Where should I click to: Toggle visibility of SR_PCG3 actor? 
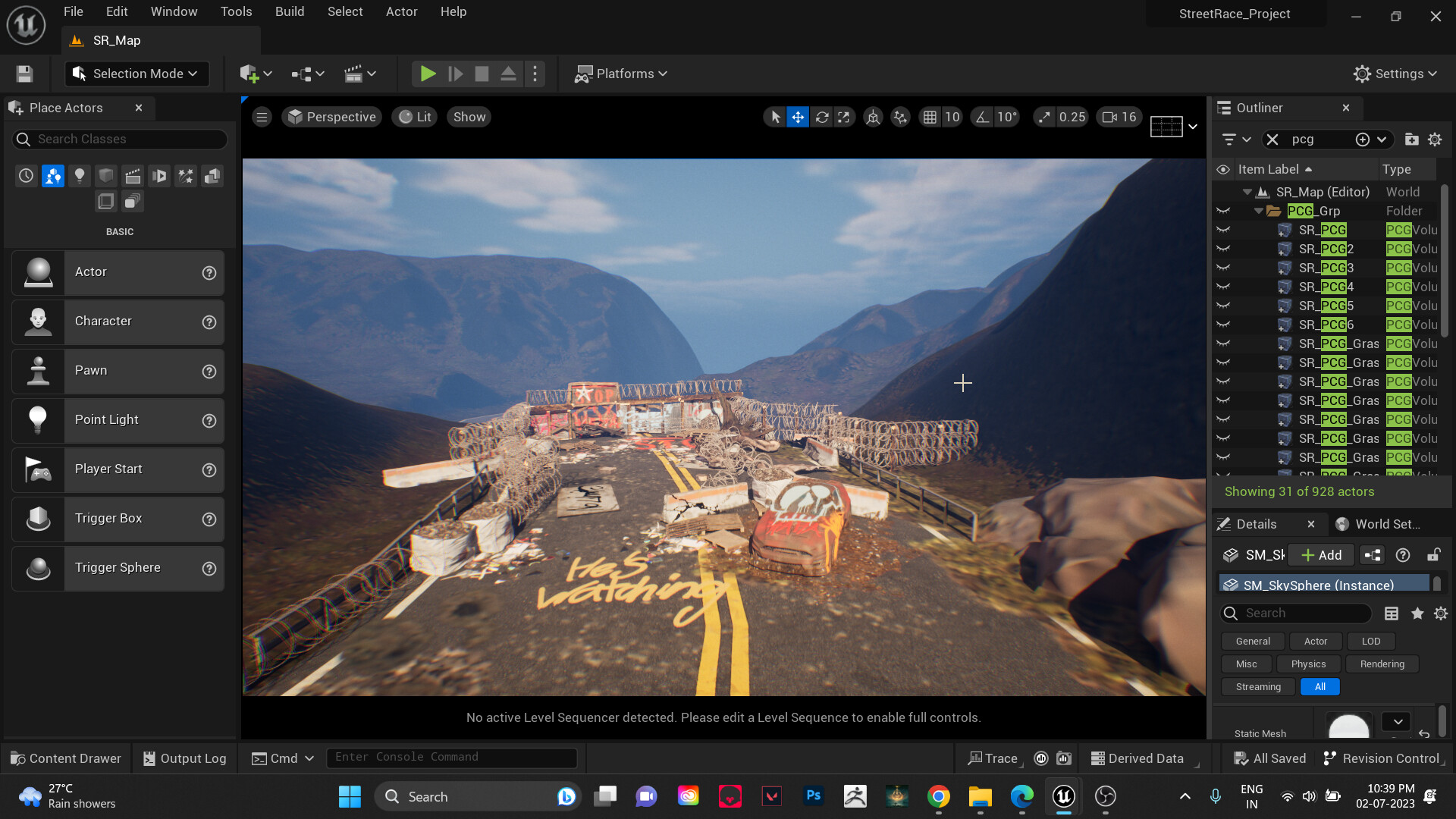point(1222,268)
